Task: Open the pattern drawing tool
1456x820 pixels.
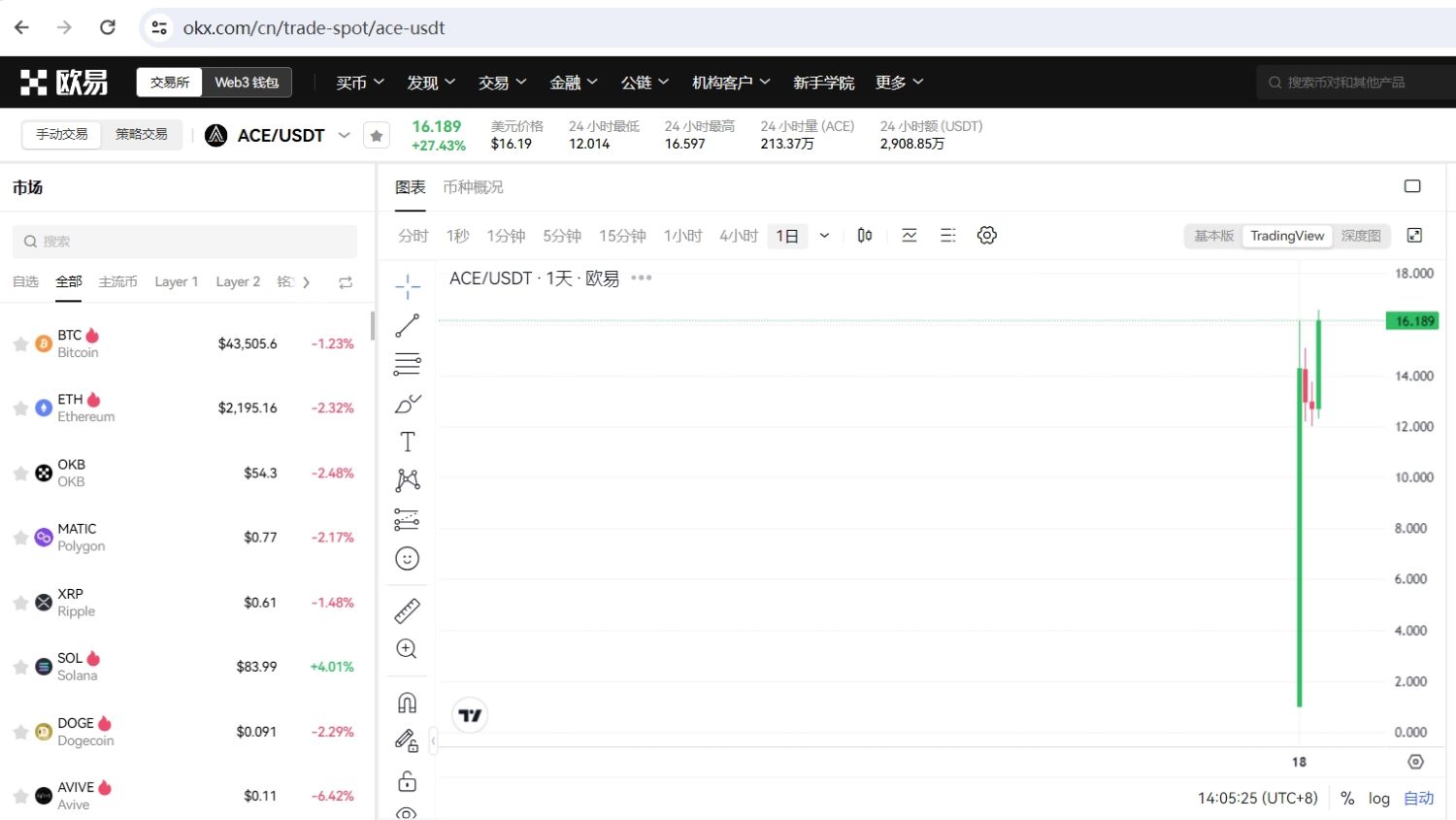Action: pyautogui.click(x=408, y=480)
